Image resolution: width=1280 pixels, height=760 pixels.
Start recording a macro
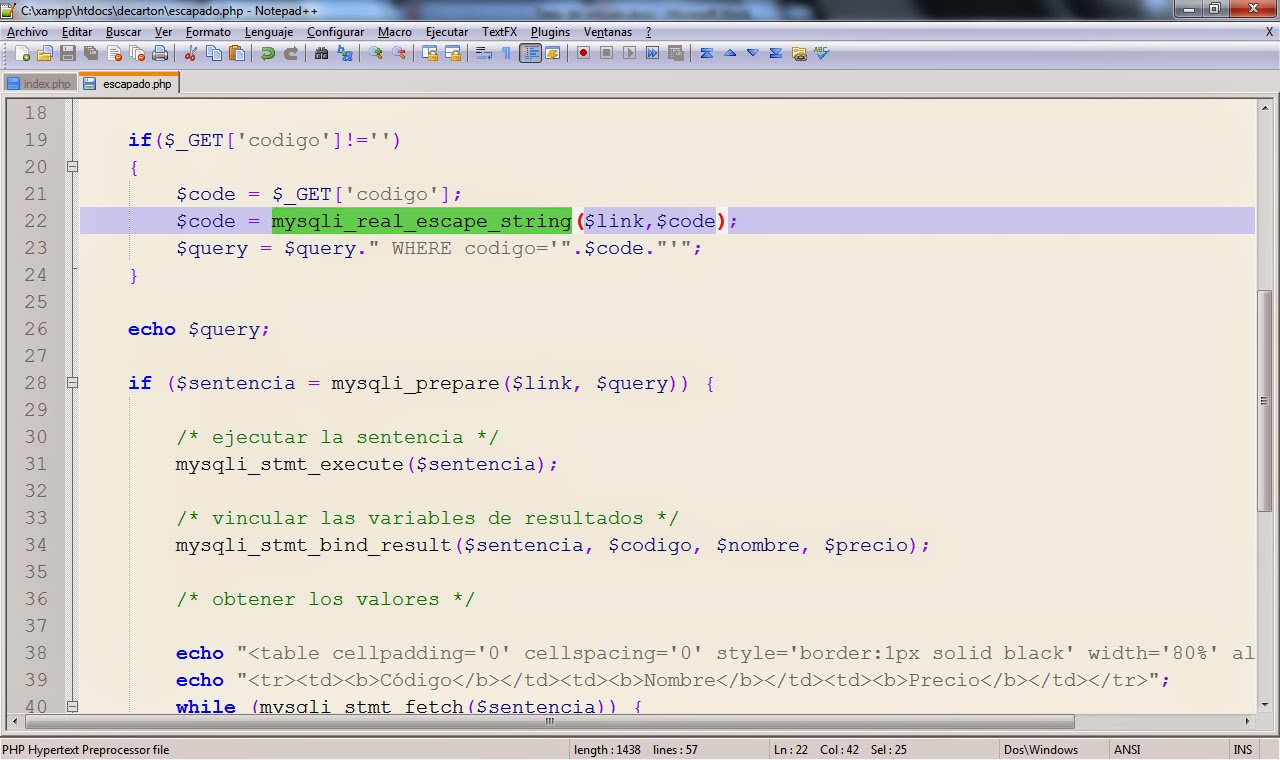(x=583, y=53)
